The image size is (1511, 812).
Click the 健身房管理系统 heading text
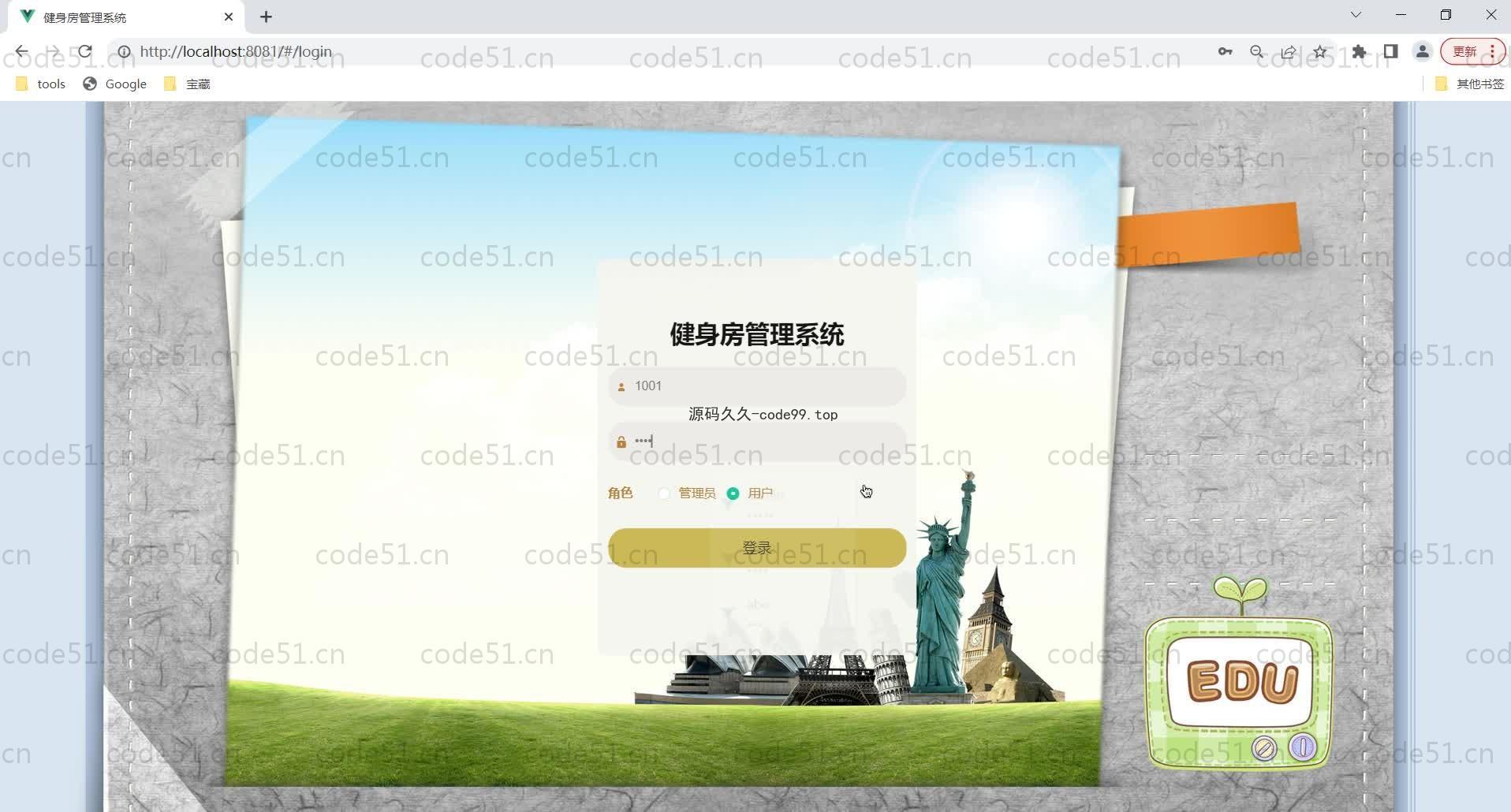[x=757, y=334]
